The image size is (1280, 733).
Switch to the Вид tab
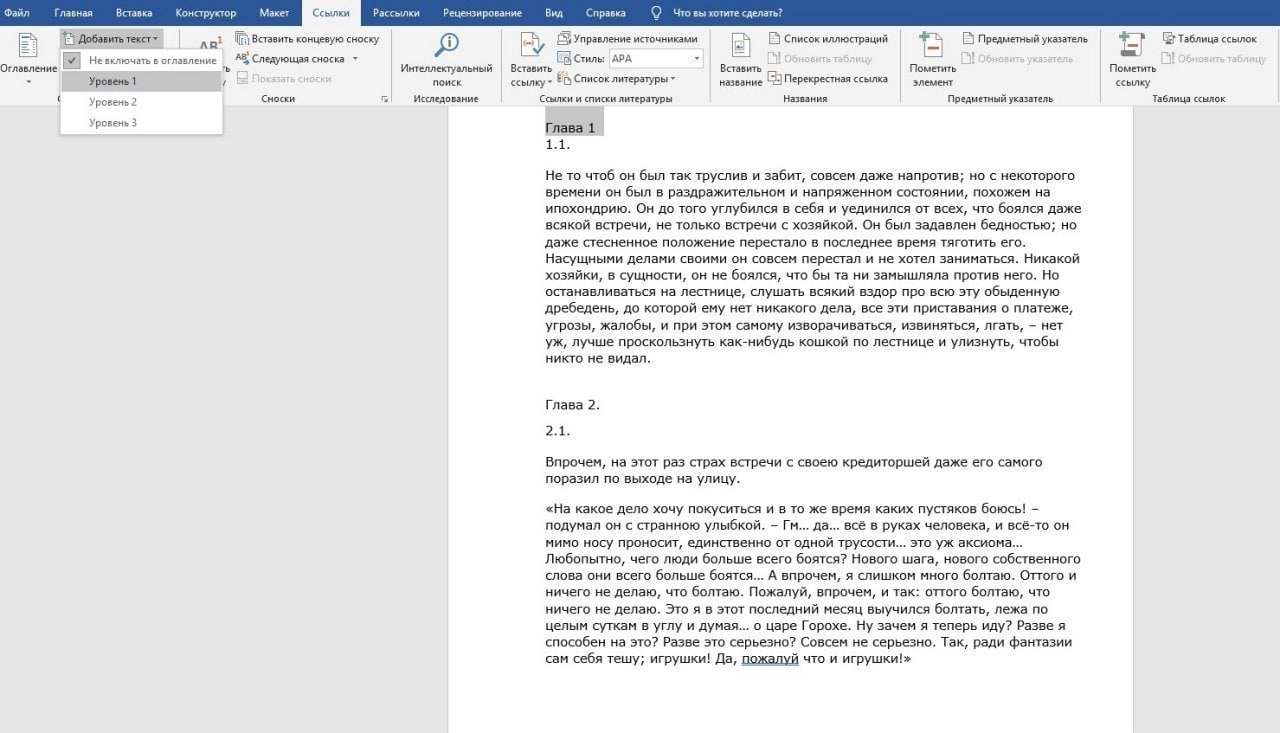[x=554, y=13]
